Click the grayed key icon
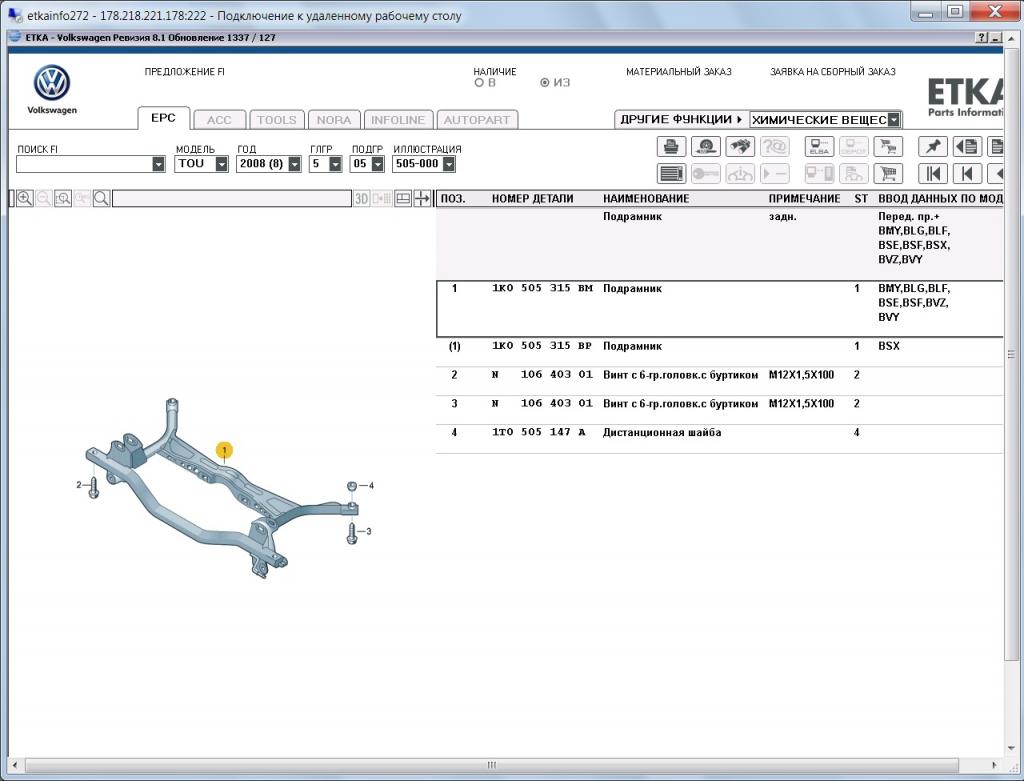This screenshot has width=1024, height=781. (x=705, y=174)
